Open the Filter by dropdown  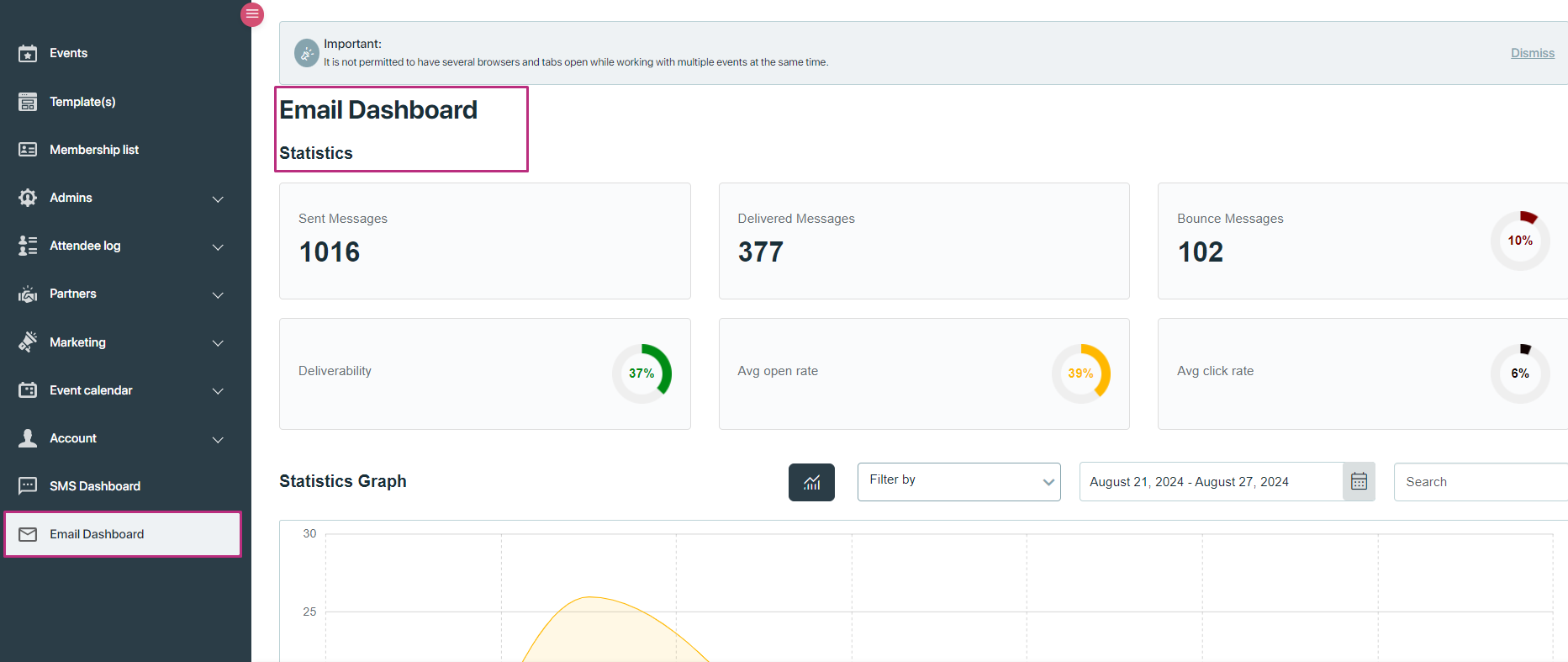coord(958,482)
